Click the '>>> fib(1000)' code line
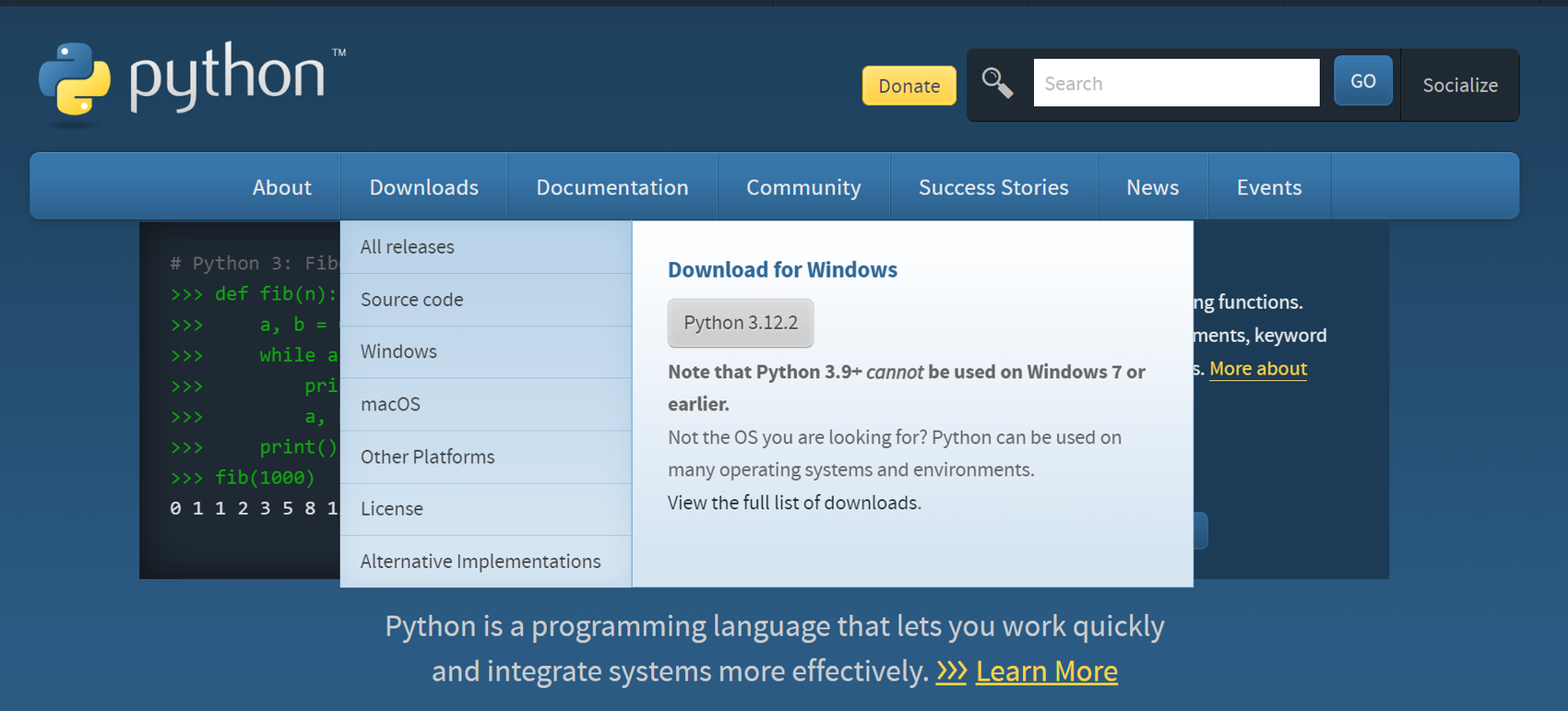Viewport: 1568px width, 711px height. click(243, 478)
